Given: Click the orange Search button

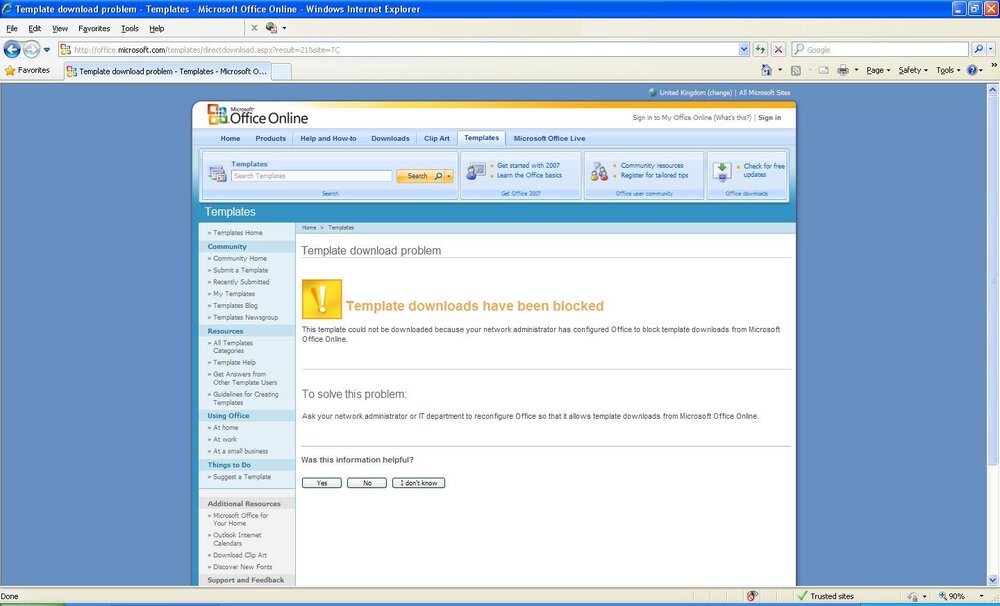Looking at the screenshot, I should coord(420,176).
